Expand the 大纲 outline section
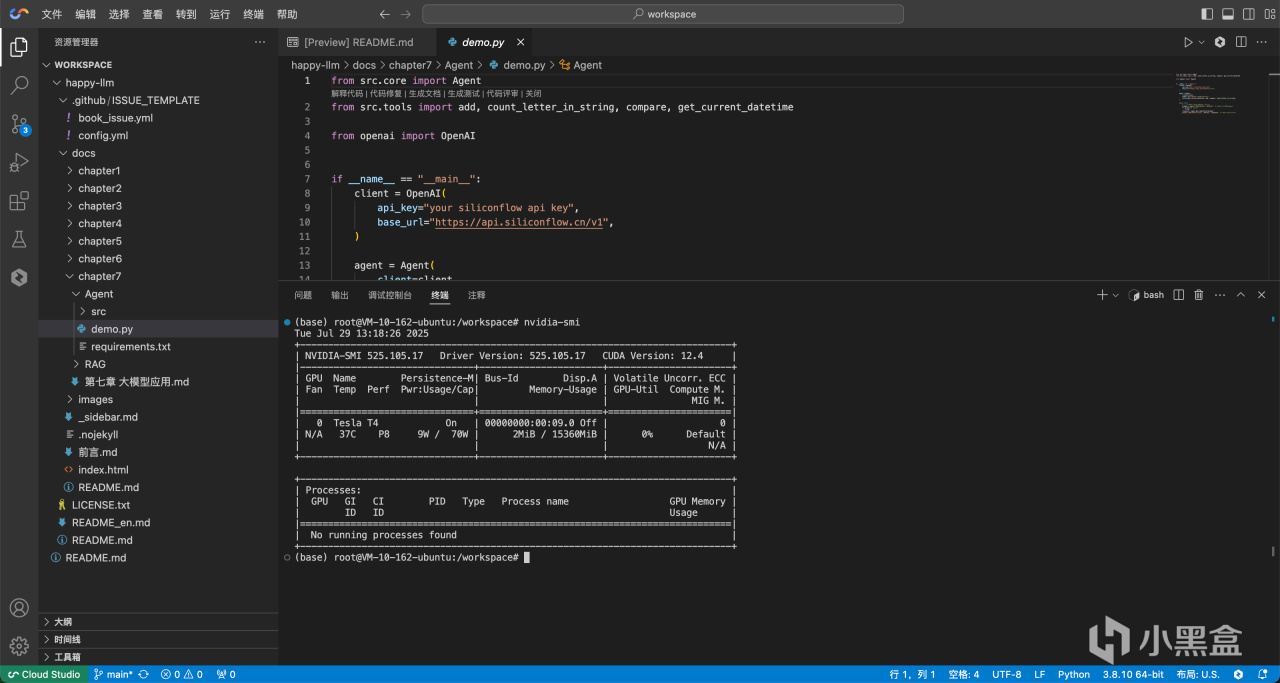1280x683 pixels. click(x=63, y=621)
